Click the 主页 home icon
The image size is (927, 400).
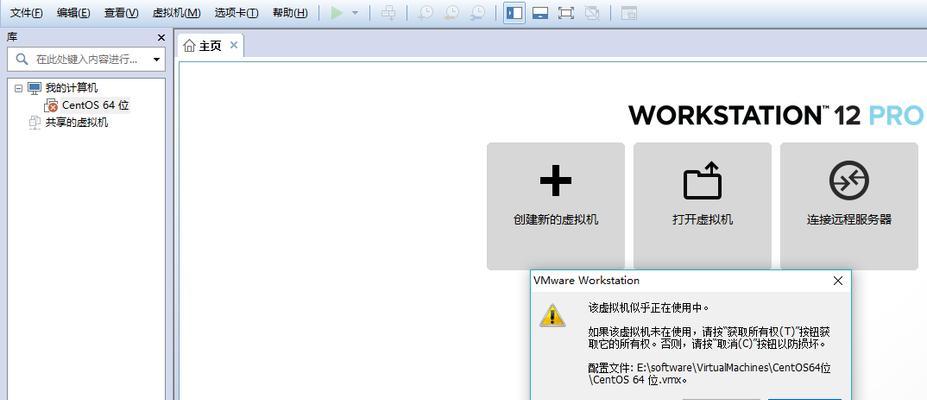(x=189, y=45)
